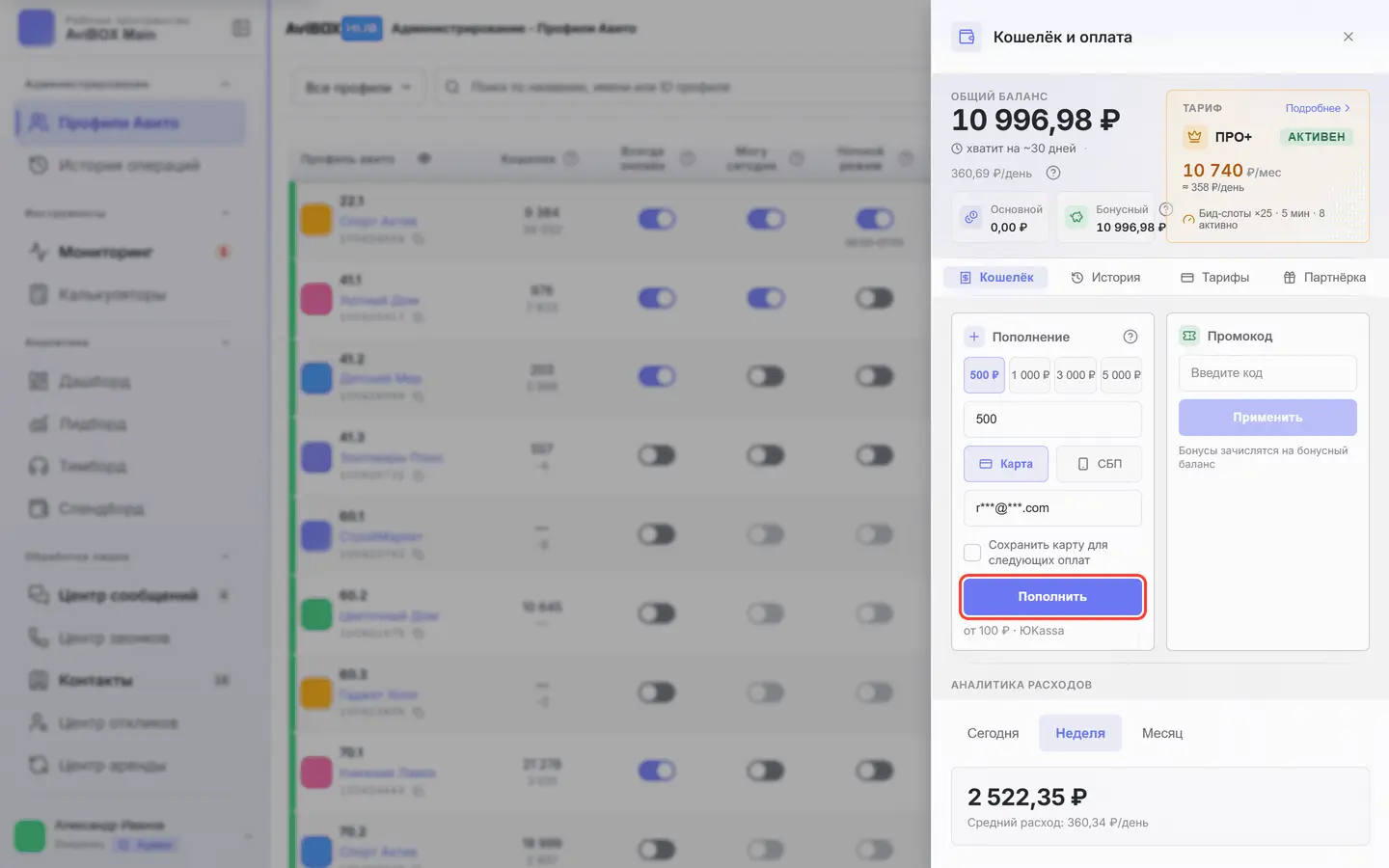Click the Мониторинг pulse icon in the sidebar
Viewport: 1389px width, 868px height.
tap(39, 252)
